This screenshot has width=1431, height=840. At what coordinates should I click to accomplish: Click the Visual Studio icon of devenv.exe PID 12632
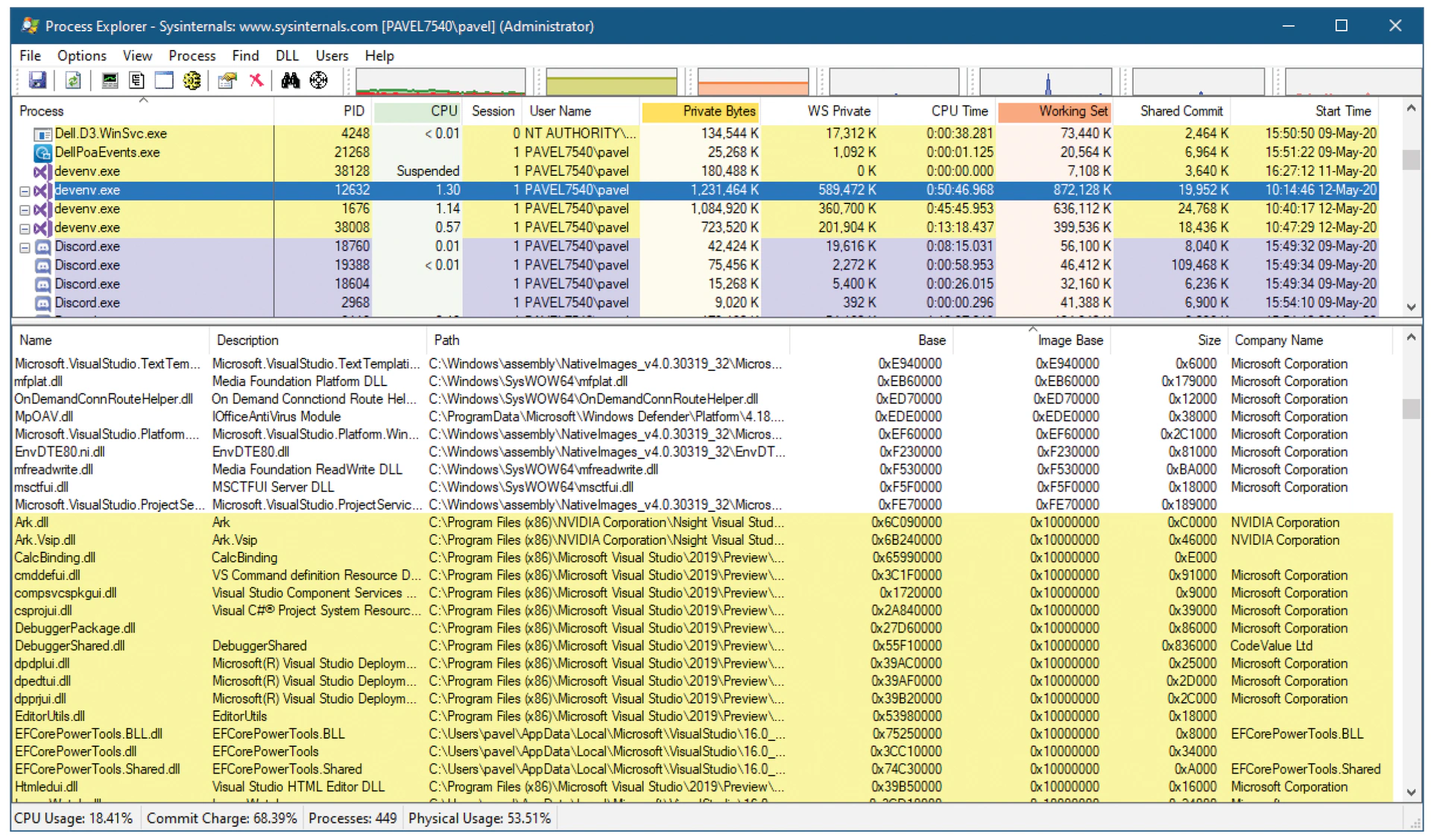pos(42,190)
